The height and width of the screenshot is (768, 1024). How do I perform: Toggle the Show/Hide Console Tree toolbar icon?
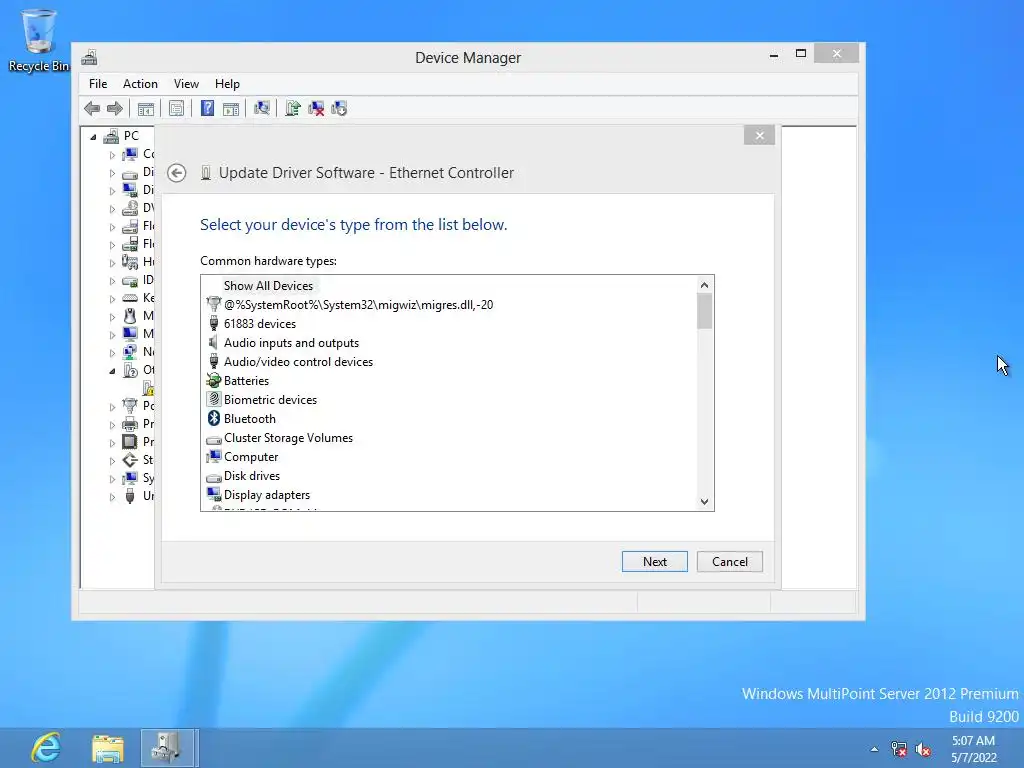click(146, 108)
